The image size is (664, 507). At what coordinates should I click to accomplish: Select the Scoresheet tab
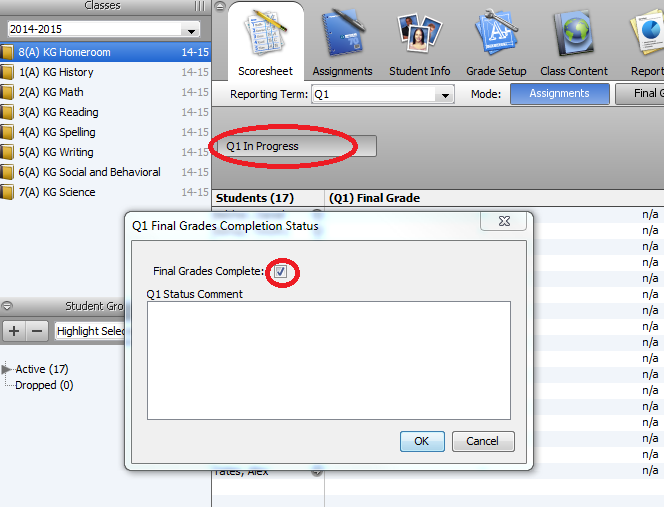[x=266, y=41]
